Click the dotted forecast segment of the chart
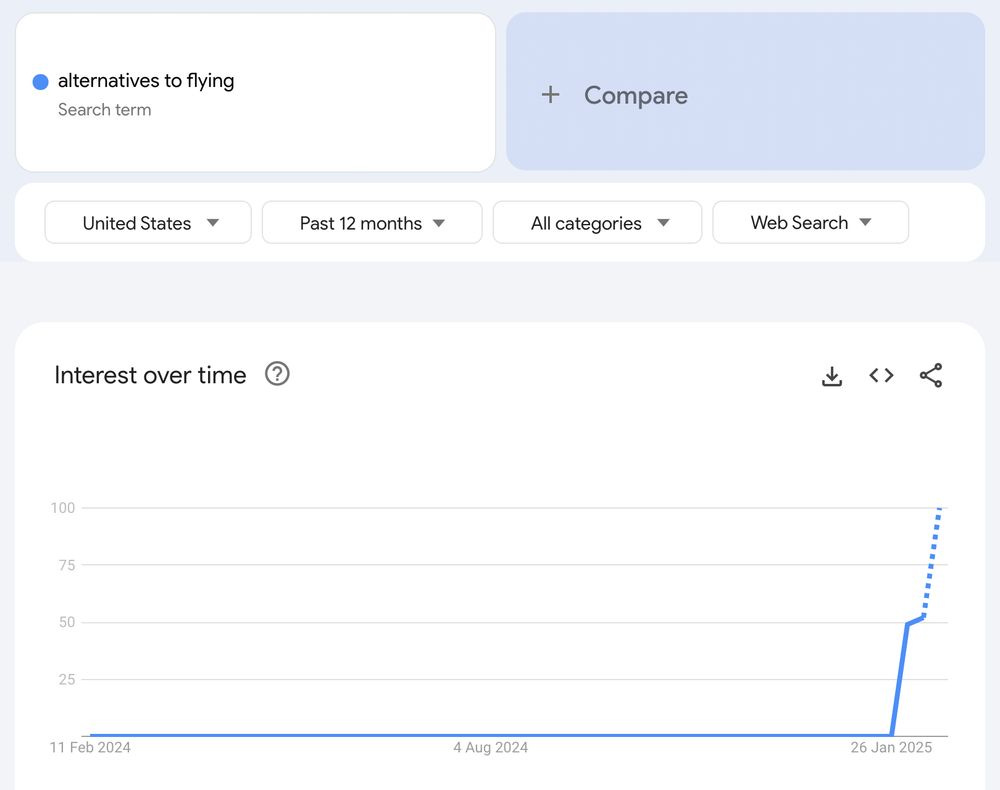The height and width of the screenshot is (790, 1000). 932,560
